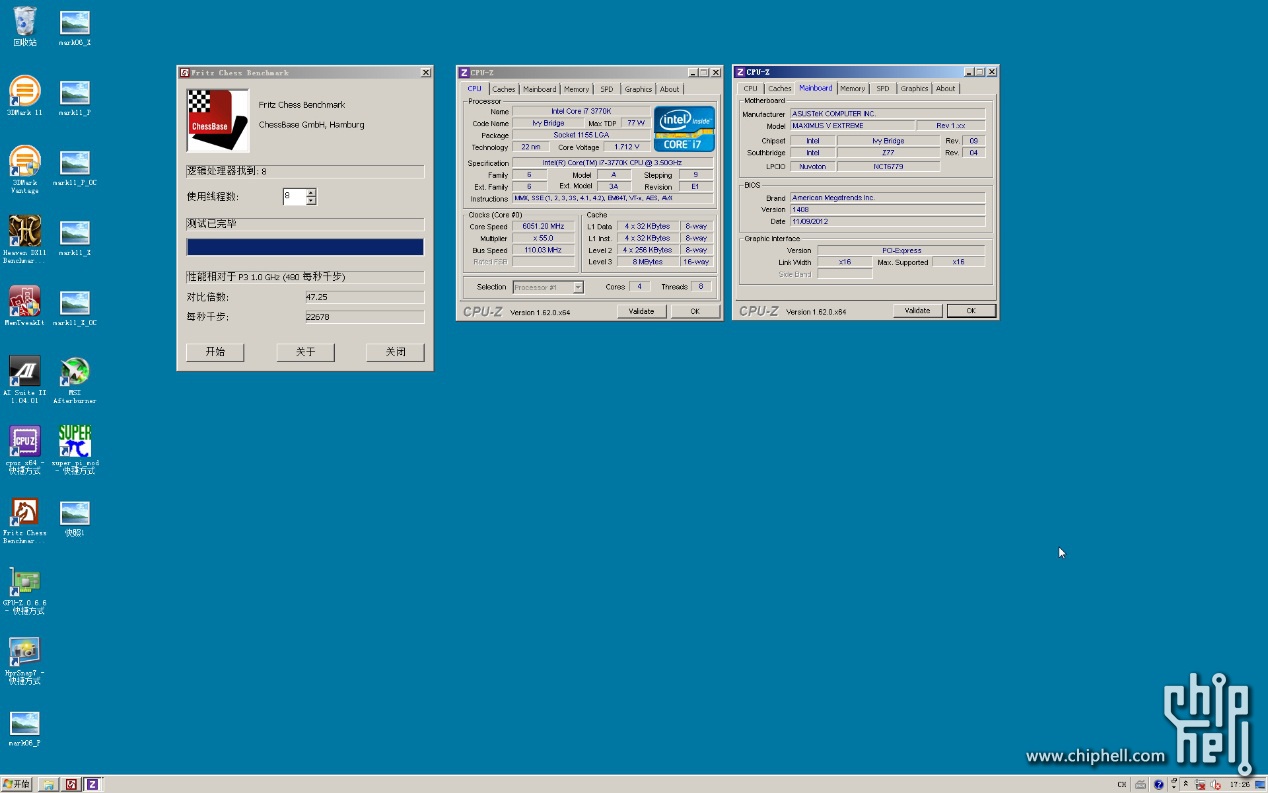Switch to CPU tab in right CPU-Z window
Viewport: 1268px width, 793px height.
[x=751, y=89]
